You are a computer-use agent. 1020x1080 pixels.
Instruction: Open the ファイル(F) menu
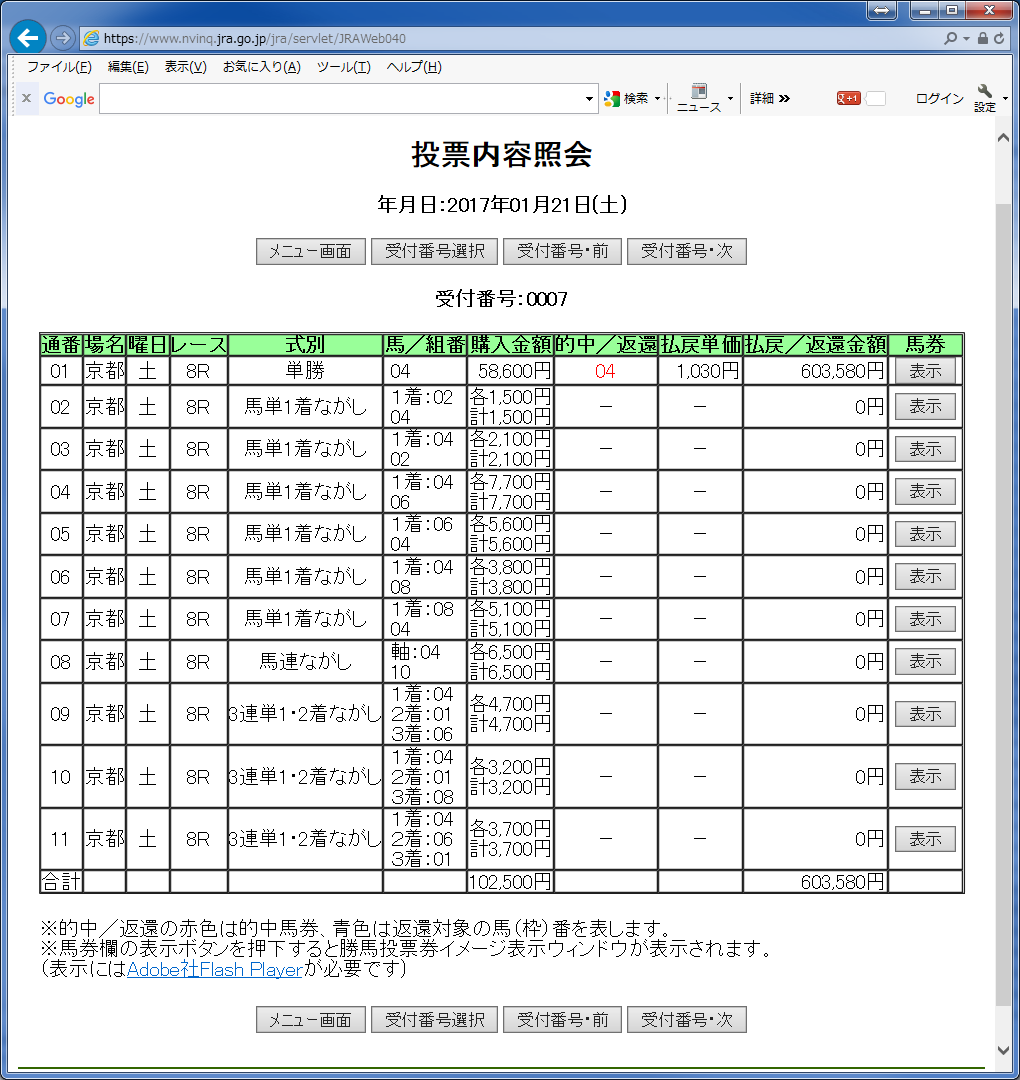coord(59,67)
